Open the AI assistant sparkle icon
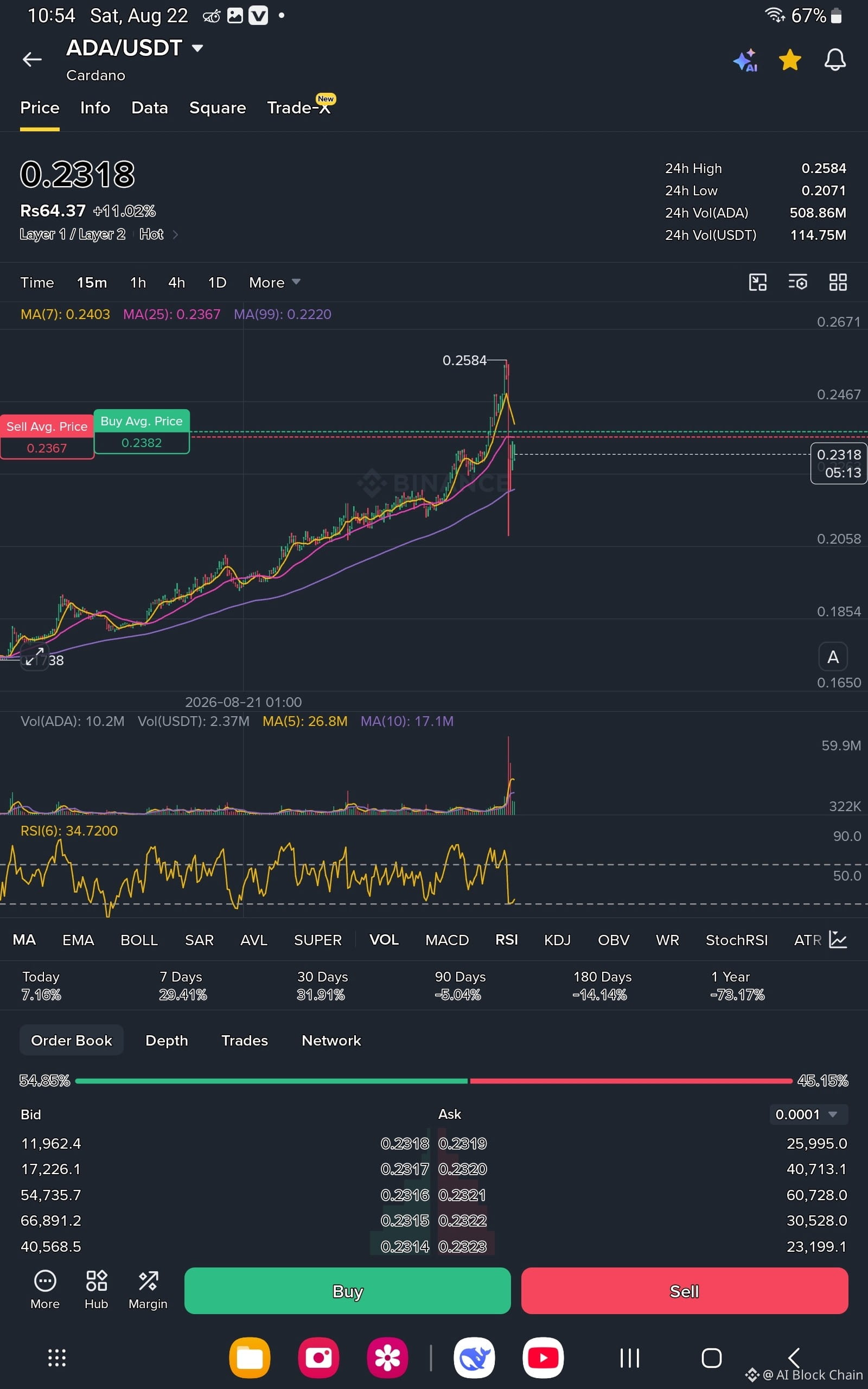Viewport: 868px width, 1389px height. 745,60
